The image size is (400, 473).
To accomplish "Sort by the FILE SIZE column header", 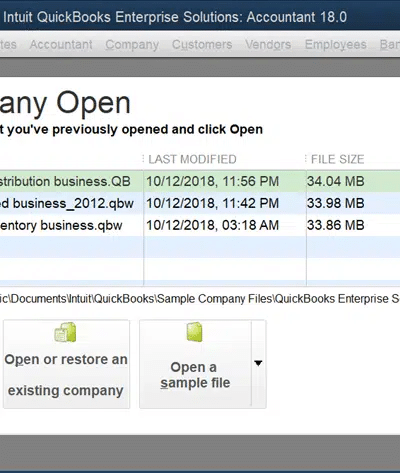I will [x=337, y=159].
